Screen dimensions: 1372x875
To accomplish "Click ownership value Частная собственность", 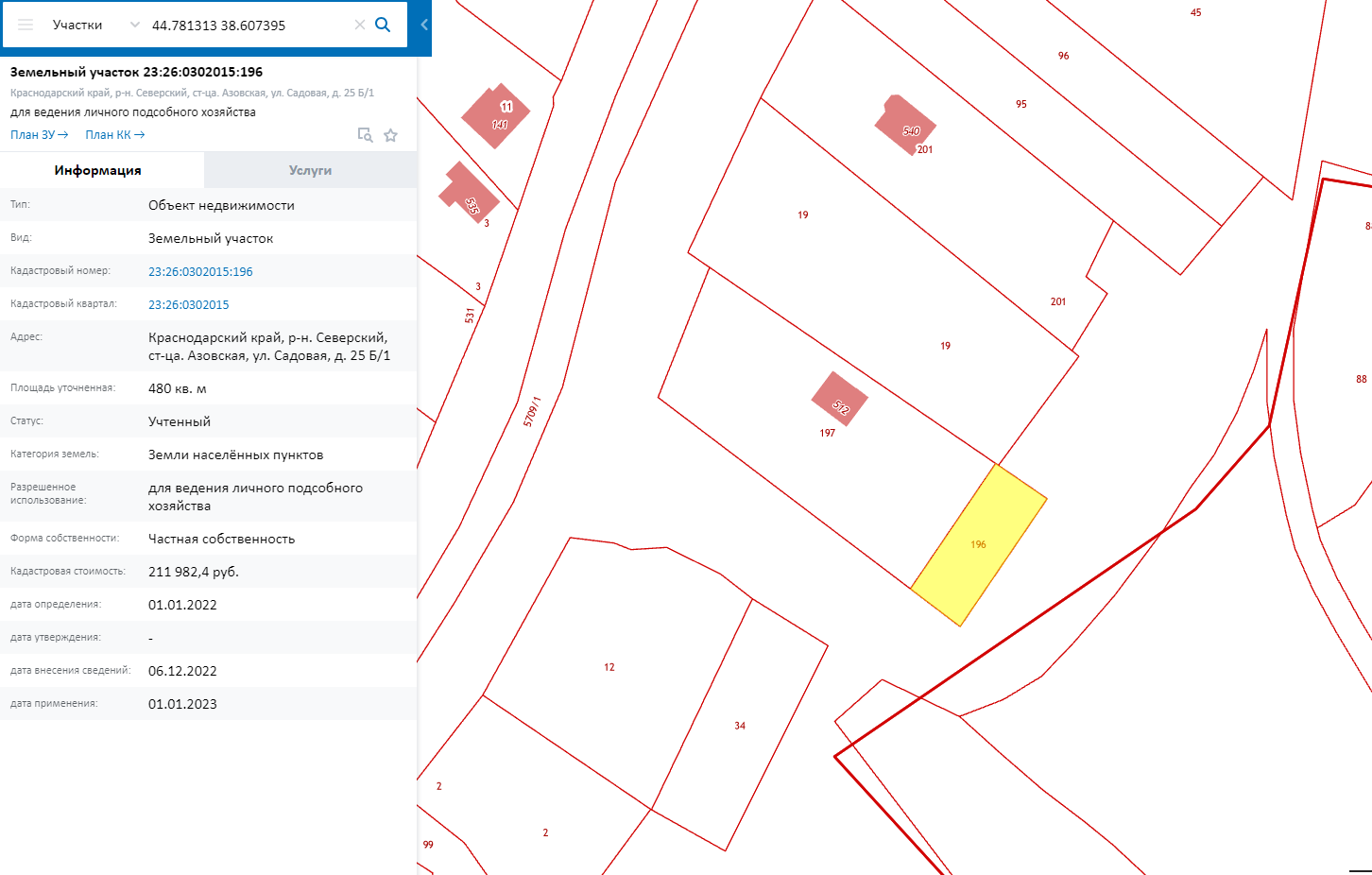I will pyautogui.click(x=222, y=539).
